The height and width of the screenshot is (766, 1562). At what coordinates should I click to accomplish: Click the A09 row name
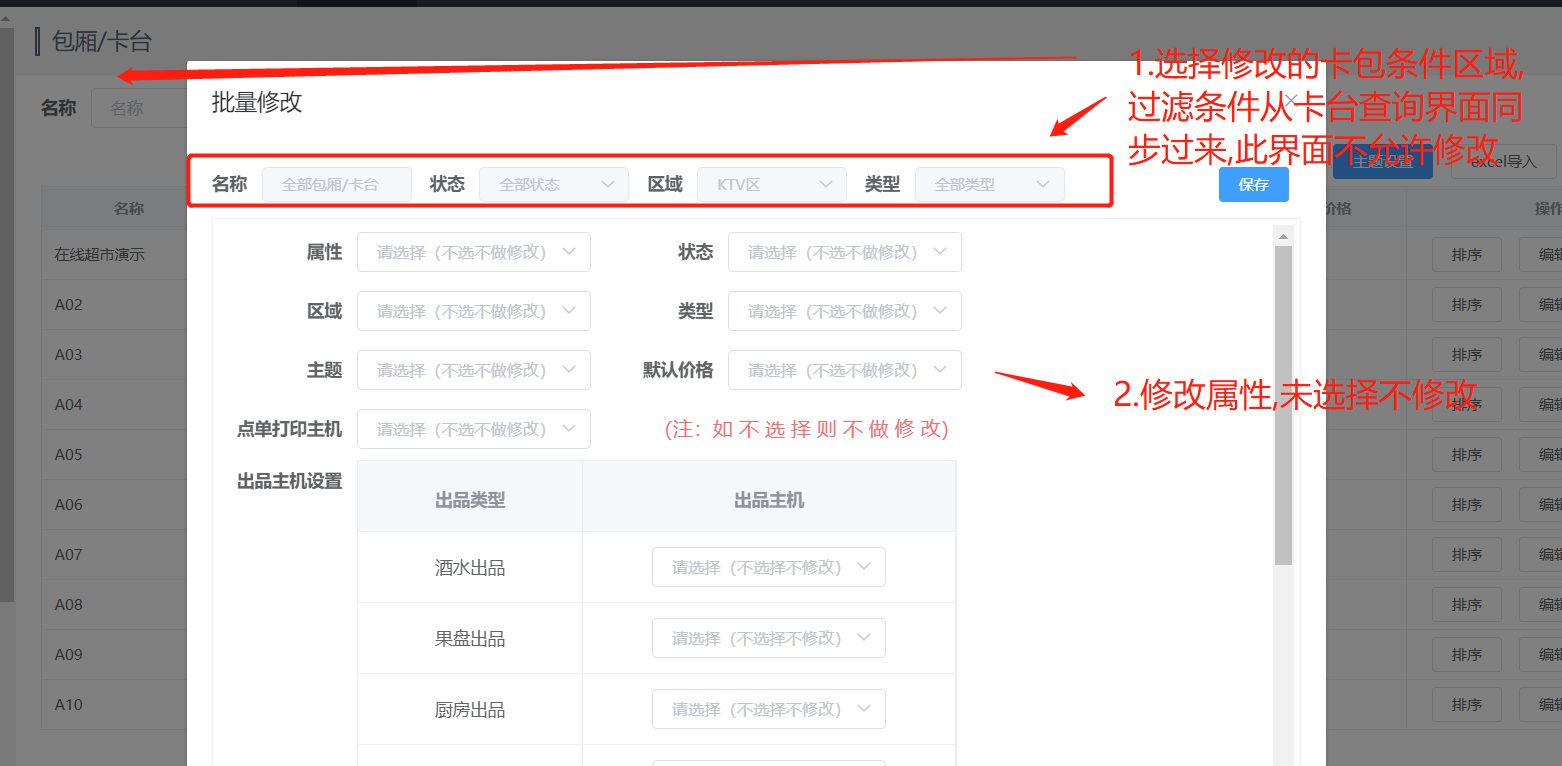click(69, 655)
